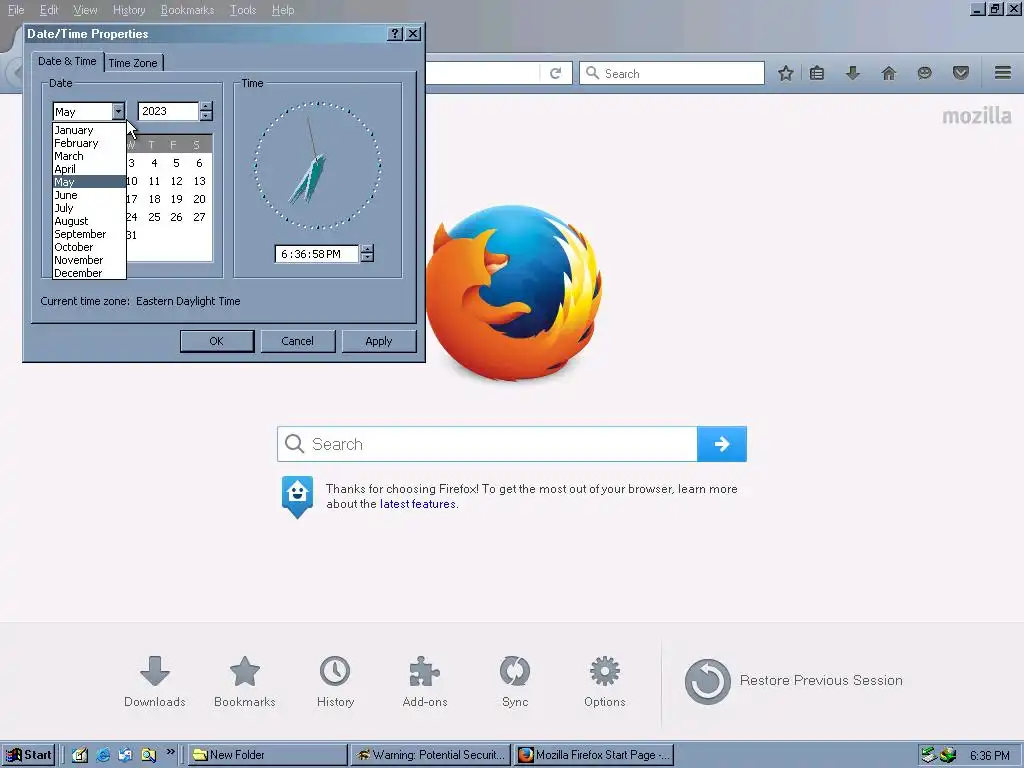The height and width of the screenshot is (768, 1024).
Task: Decrease the year with the down spinner
Action: [x=206, y=116]
